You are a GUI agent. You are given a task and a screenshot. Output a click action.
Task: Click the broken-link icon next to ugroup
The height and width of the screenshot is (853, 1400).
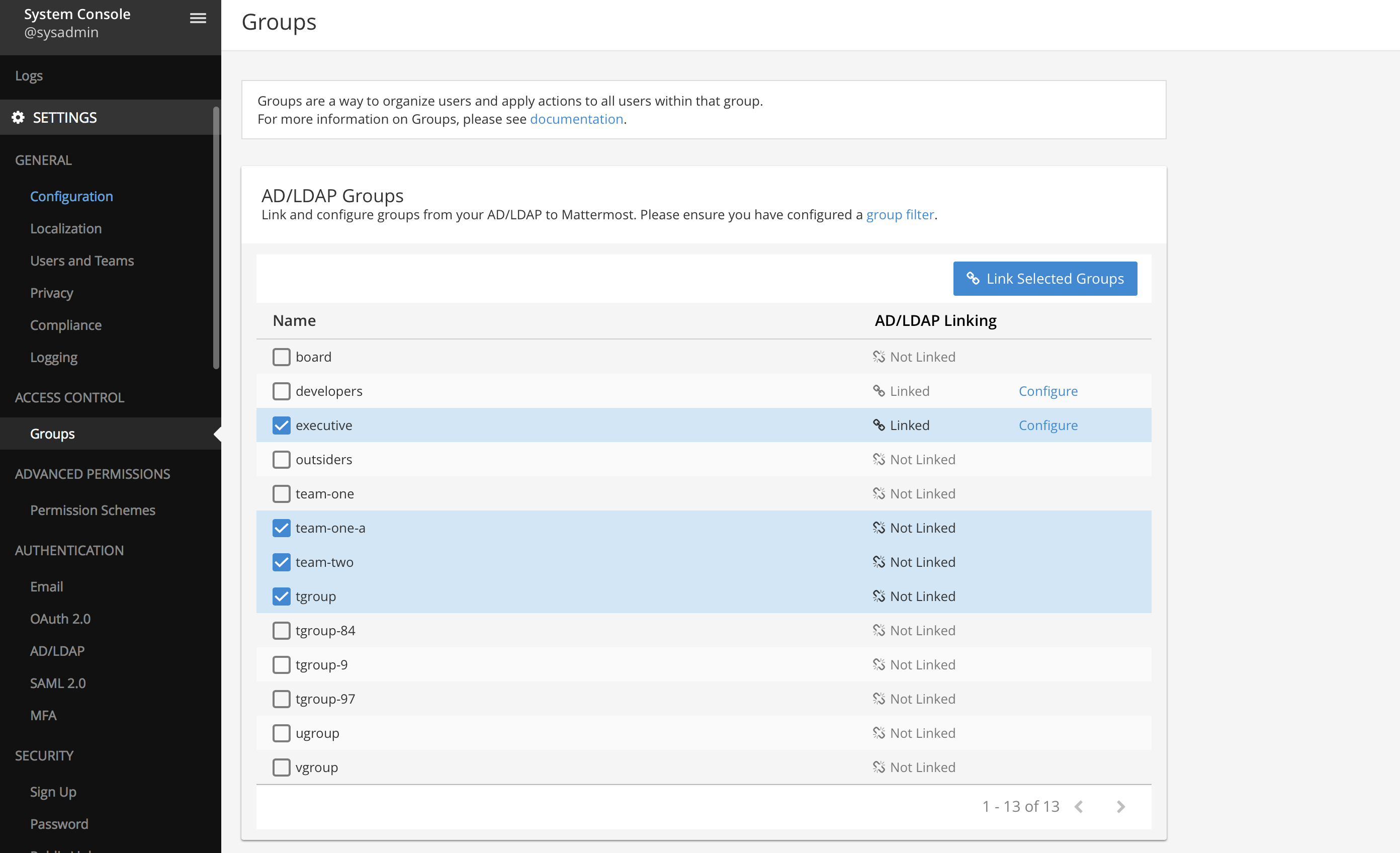[879, 732]
